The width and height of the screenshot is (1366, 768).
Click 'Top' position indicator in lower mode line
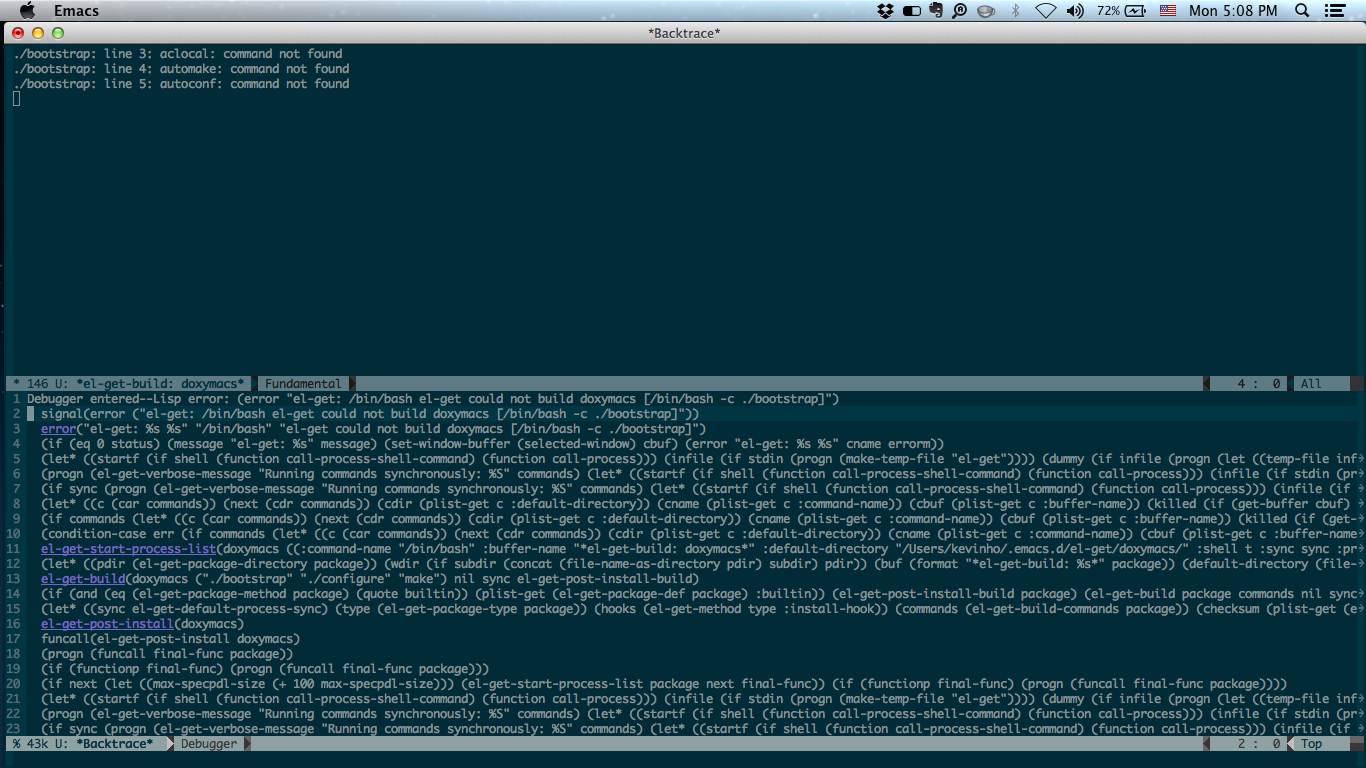pyautogui.click(x=1311, y=743)
